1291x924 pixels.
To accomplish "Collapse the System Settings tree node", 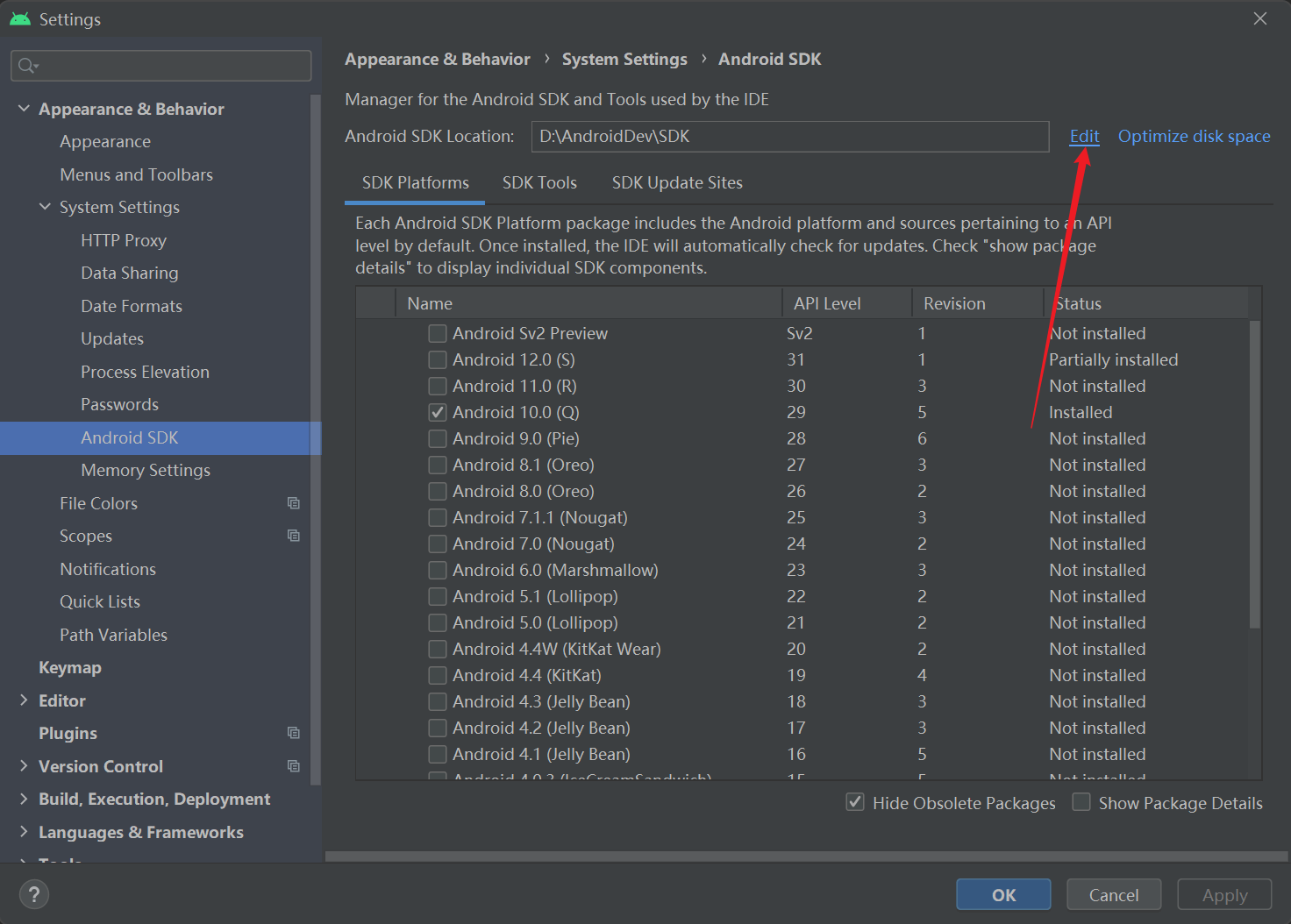I will (x=45, y=207).
